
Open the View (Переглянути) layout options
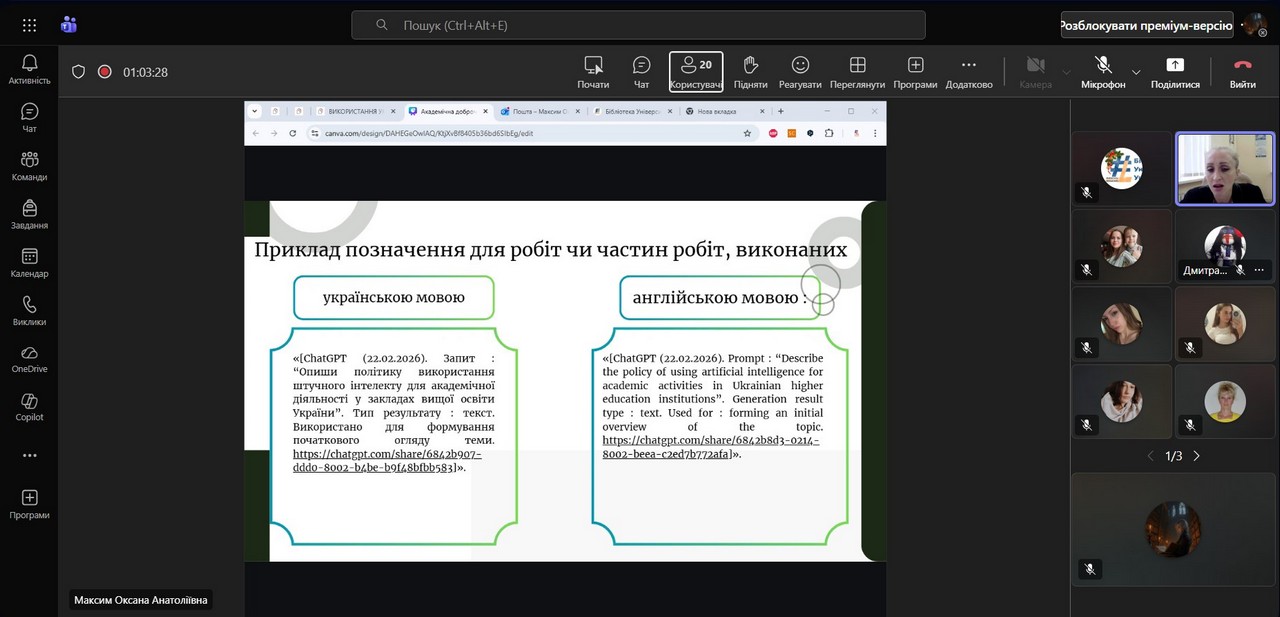click(x=857, y=71)
